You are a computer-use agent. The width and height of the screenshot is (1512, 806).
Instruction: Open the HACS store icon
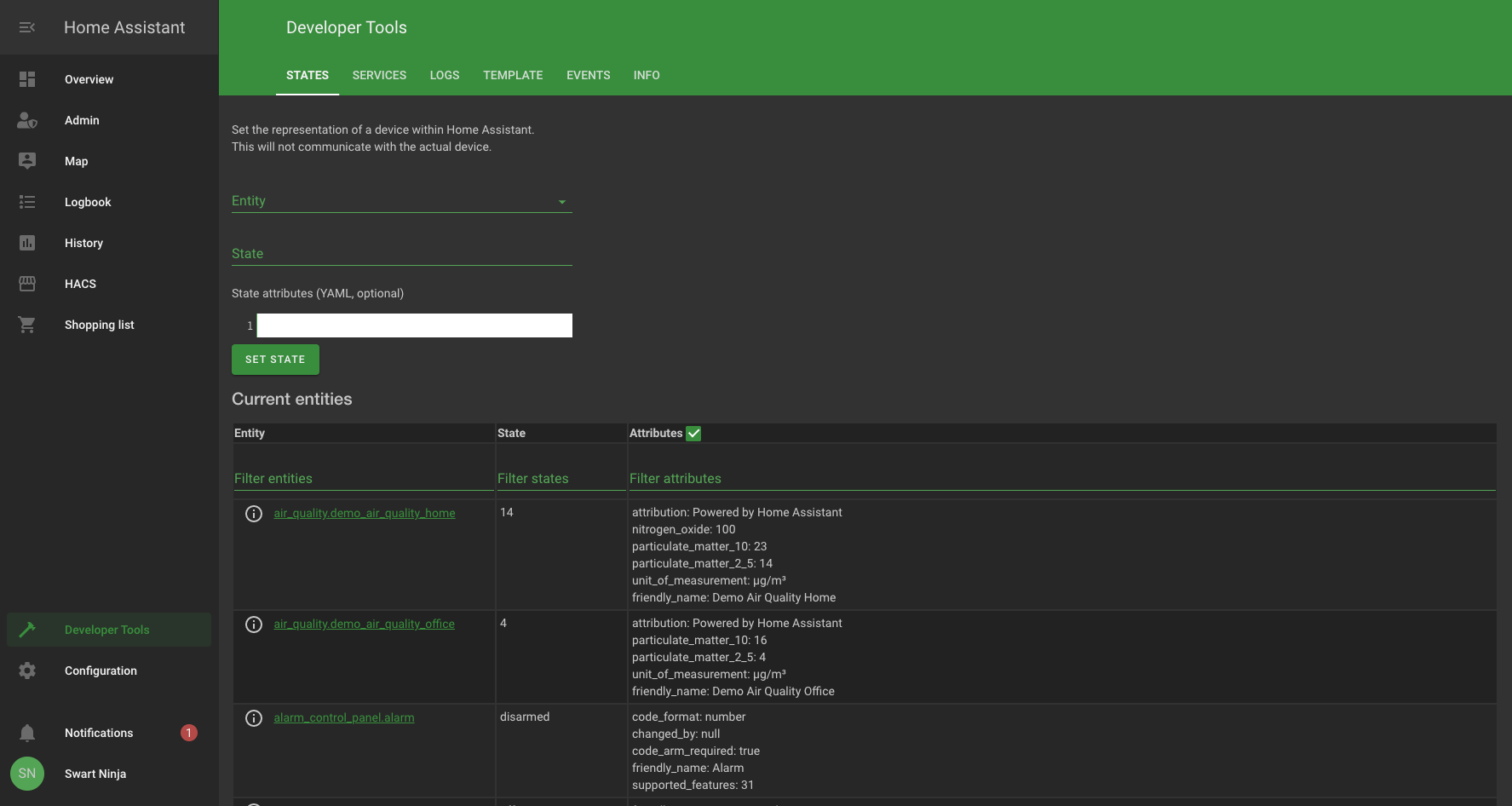click(27, 284)
